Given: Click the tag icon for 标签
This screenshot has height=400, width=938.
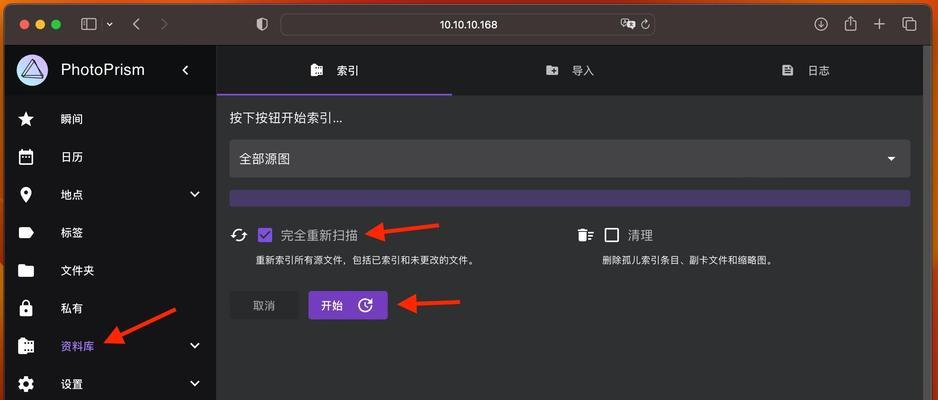Looking at the screenshot, I should (x=26, y=233).
